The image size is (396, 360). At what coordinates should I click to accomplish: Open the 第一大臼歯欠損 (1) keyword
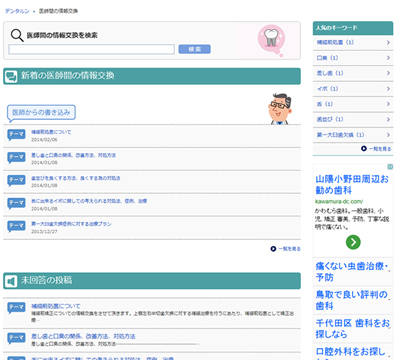pos(353,135)
